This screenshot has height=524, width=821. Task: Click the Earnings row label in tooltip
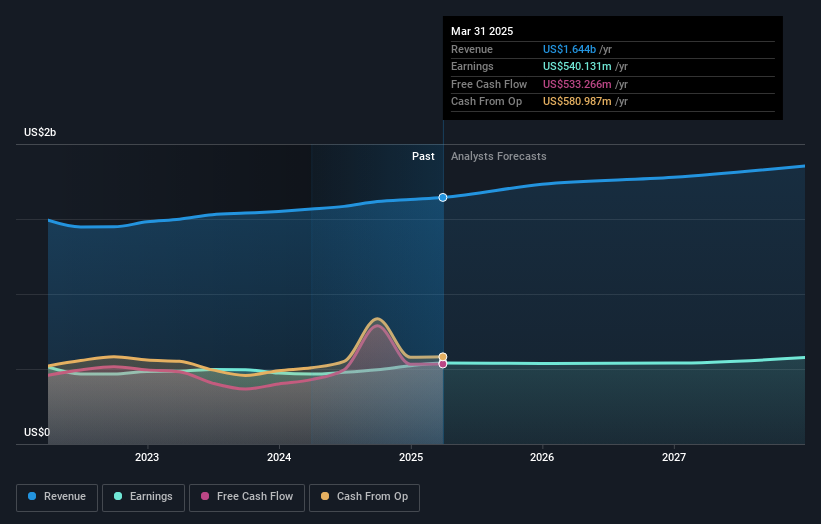[x=472, y=66]
